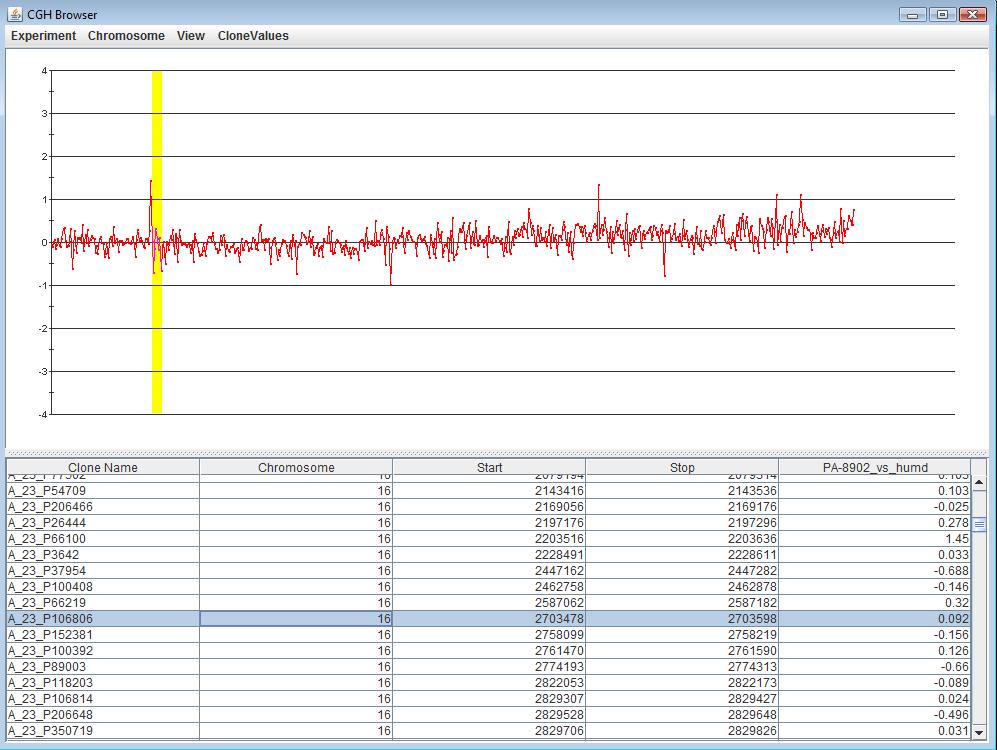
Task: Open the CloneValues menu
Action: (x=253, y=35)
